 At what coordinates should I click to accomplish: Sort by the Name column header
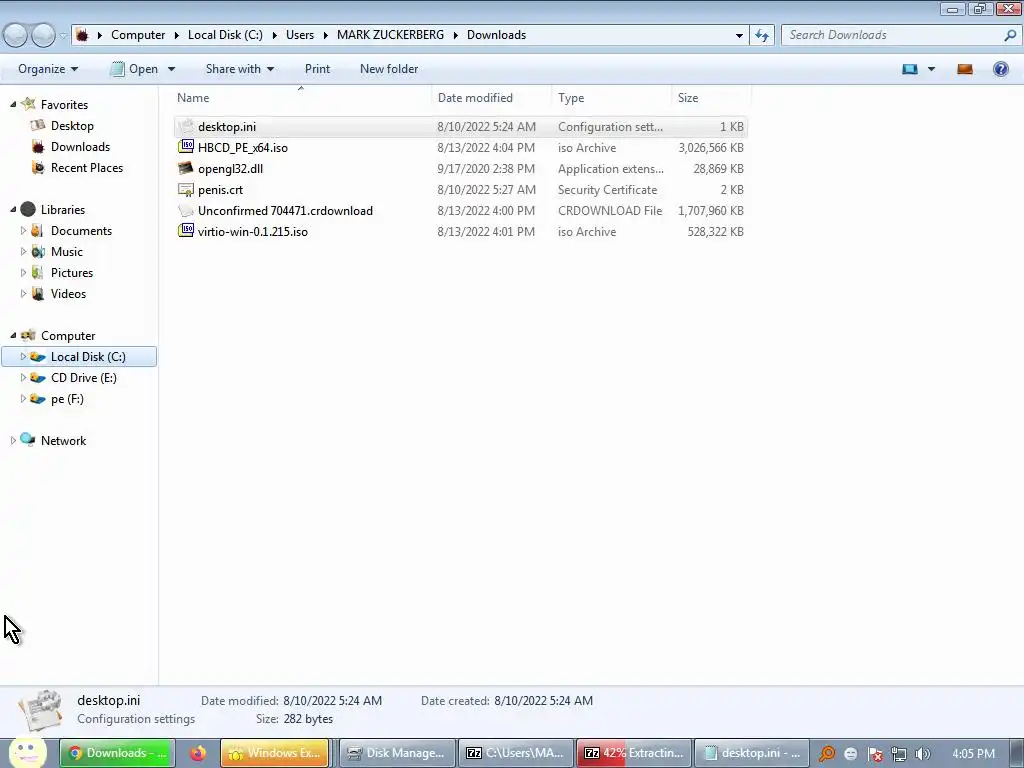[301, 97]
